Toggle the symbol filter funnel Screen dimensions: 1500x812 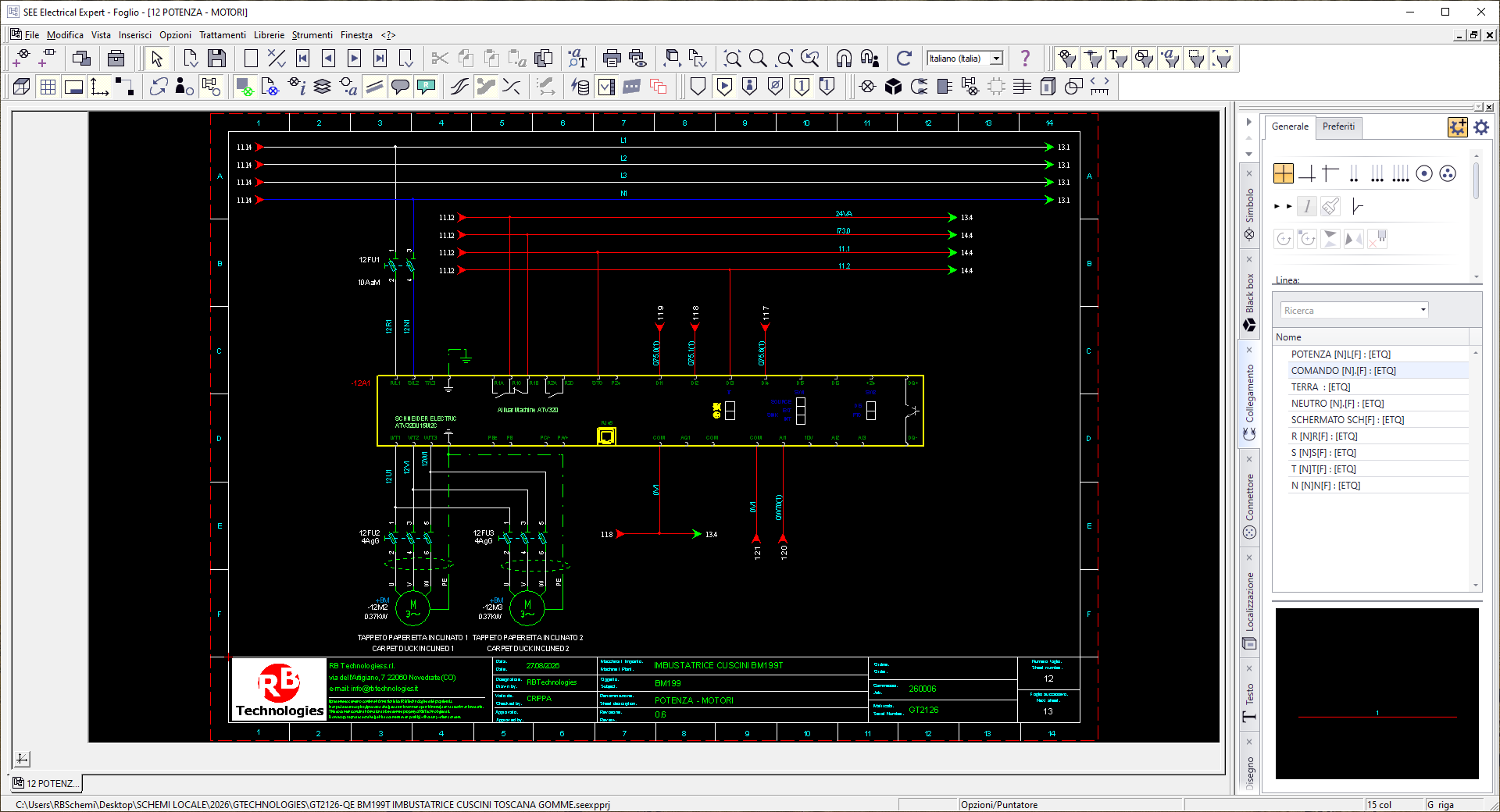(1067, 59)
